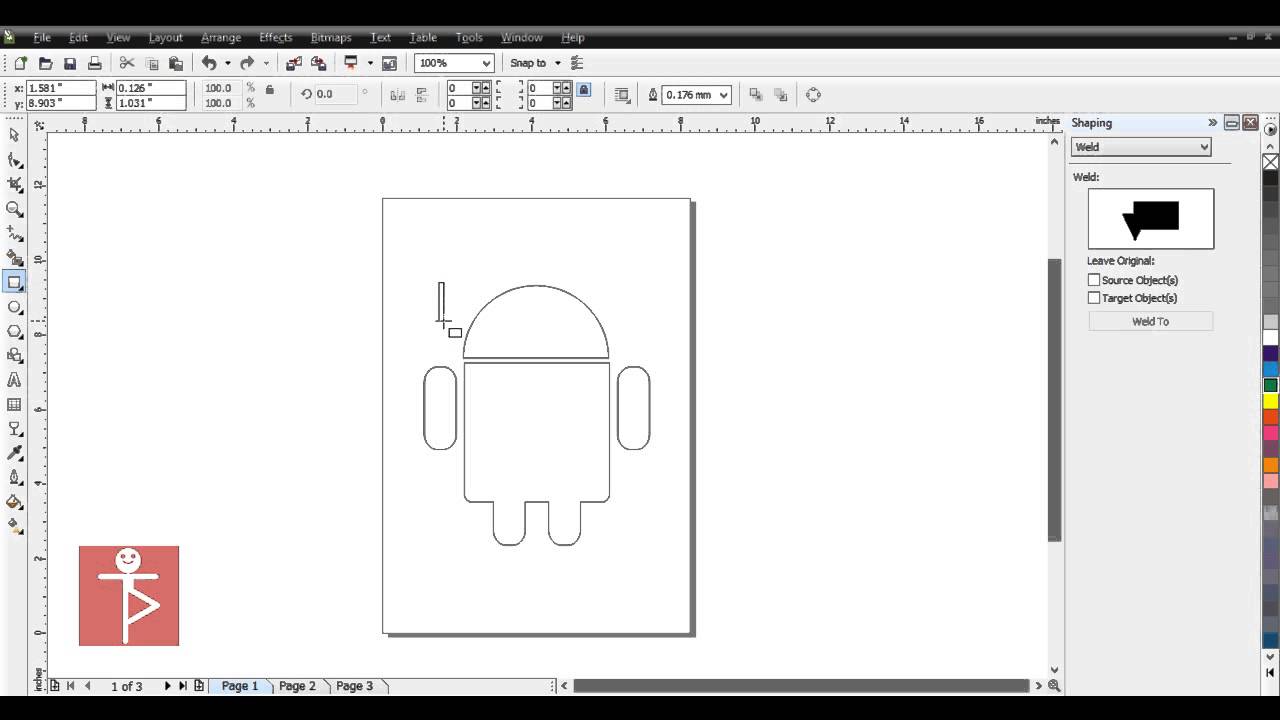Select the Outline pen tool
1280x720 pixels.
pyautogui.click(x=14, y=478)
